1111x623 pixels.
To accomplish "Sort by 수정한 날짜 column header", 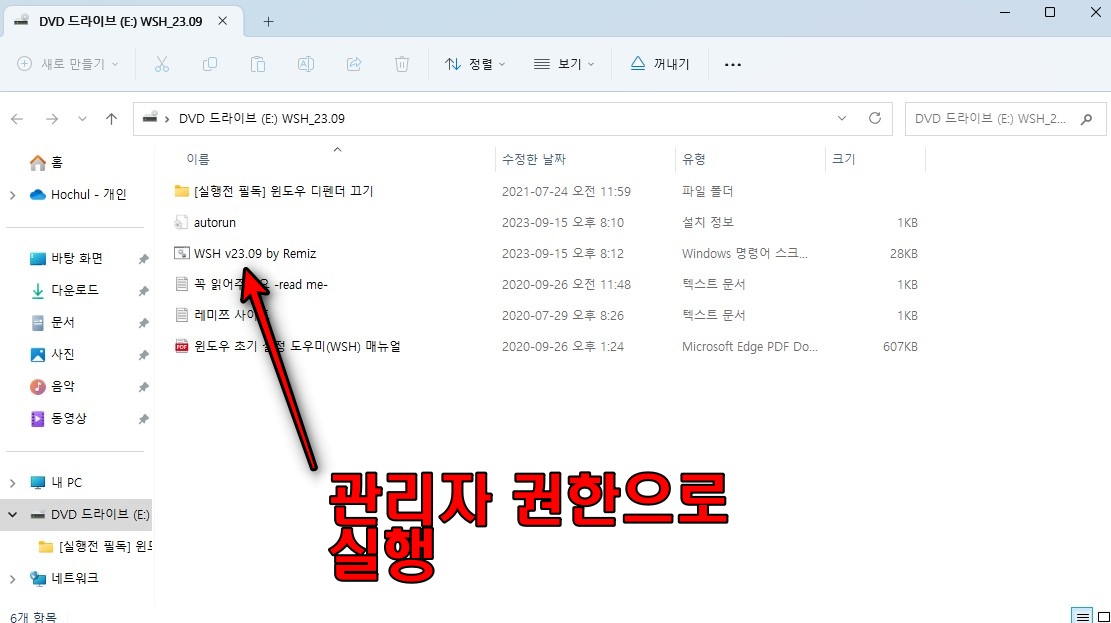I will [x=534, y=159].
